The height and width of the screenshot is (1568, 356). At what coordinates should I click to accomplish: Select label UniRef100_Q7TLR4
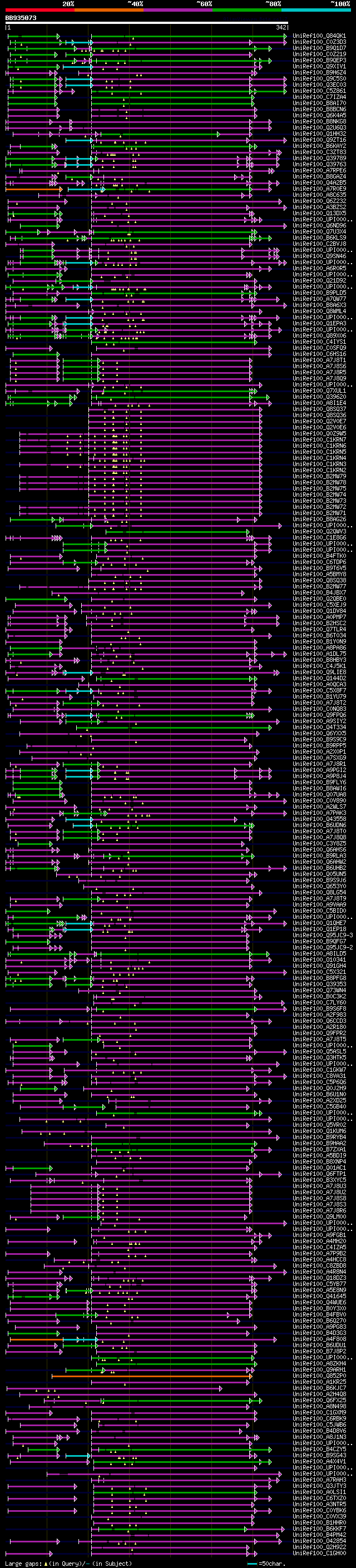coord(319,630)
